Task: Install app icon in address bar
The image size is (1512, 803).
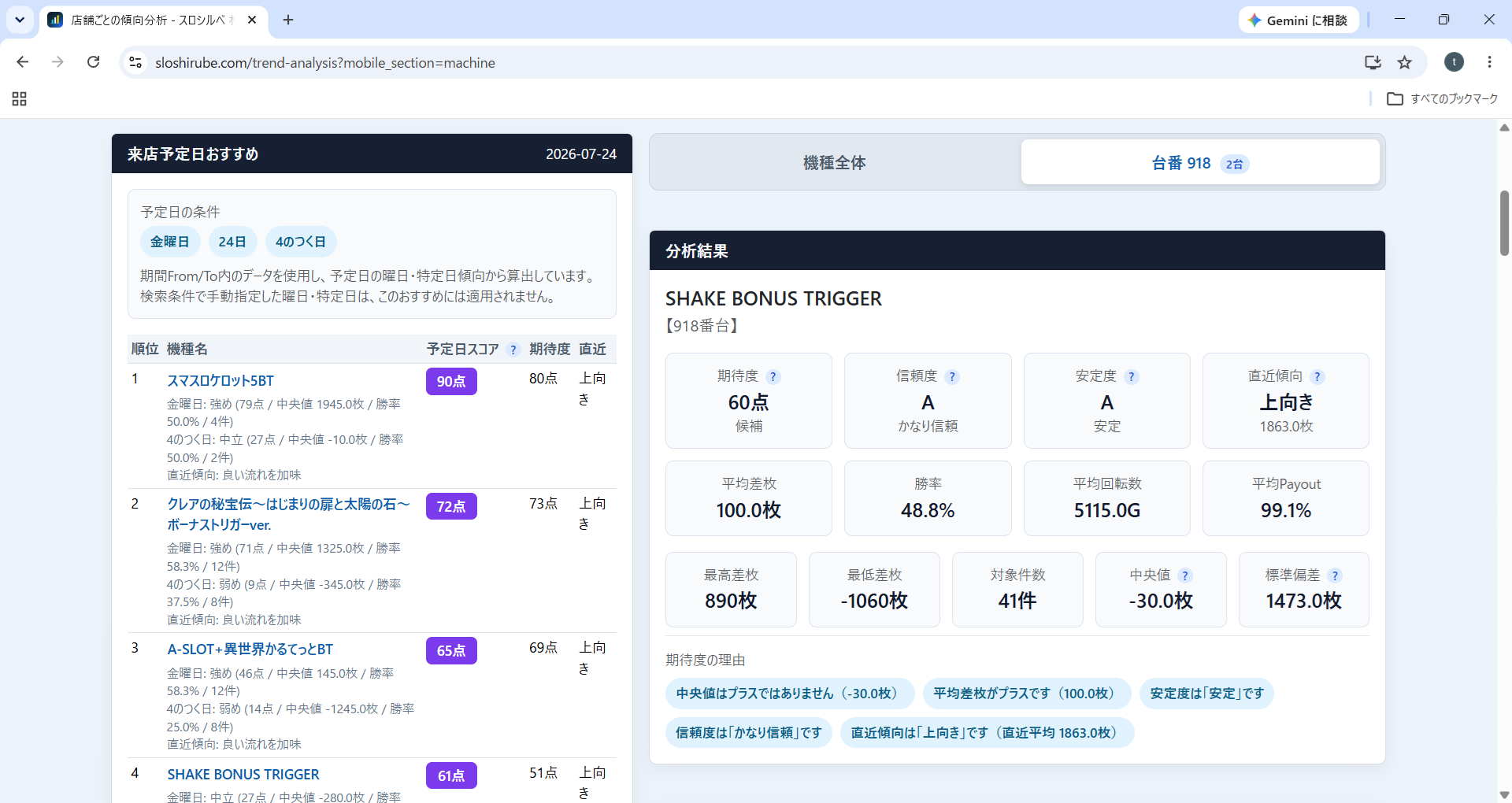Action: (1373, 62)
